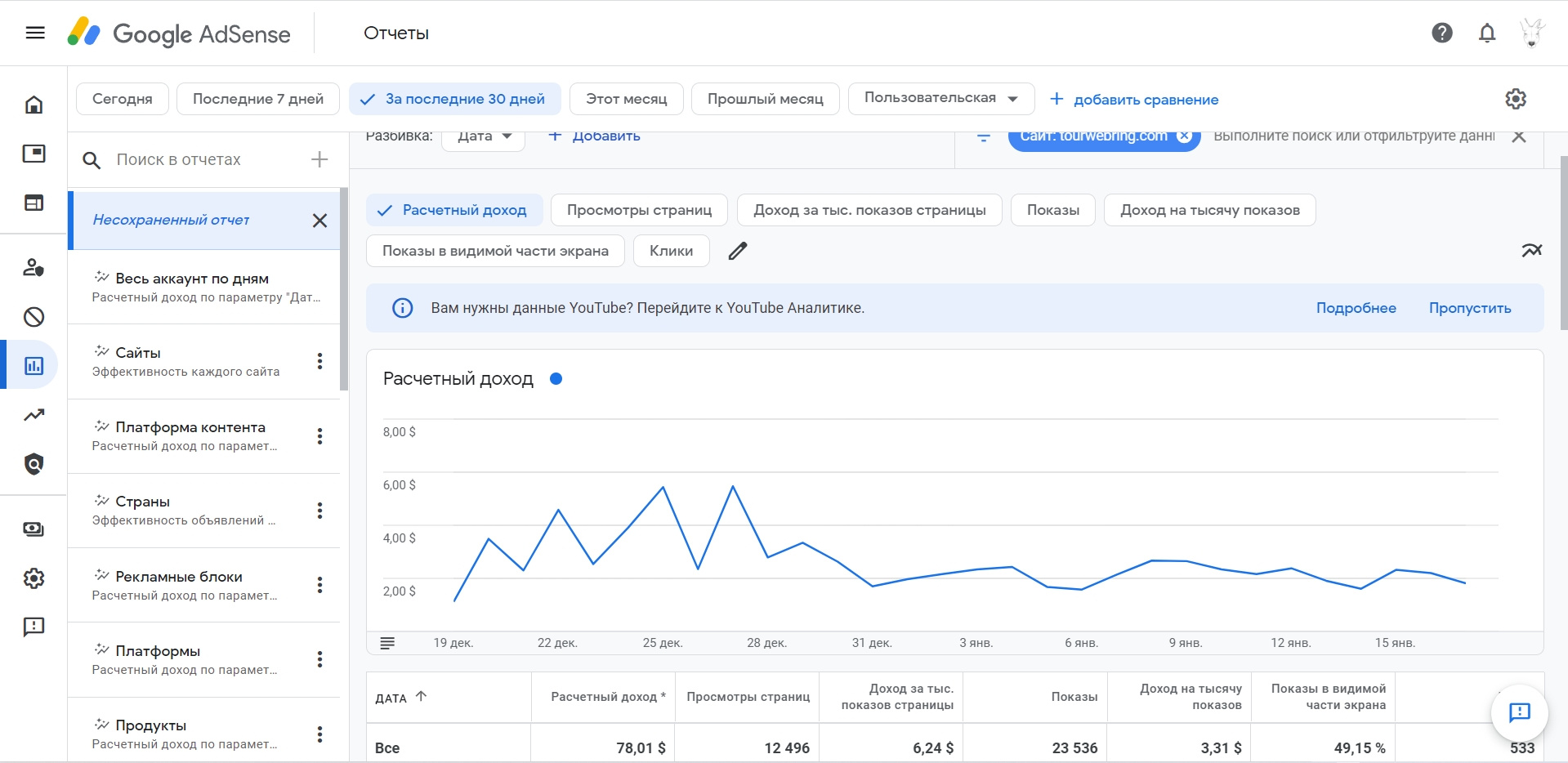Open the Help icon in header
The height and width of the screenshot is (763, 1568).
pyautogui.click(x=1442, y=33)
